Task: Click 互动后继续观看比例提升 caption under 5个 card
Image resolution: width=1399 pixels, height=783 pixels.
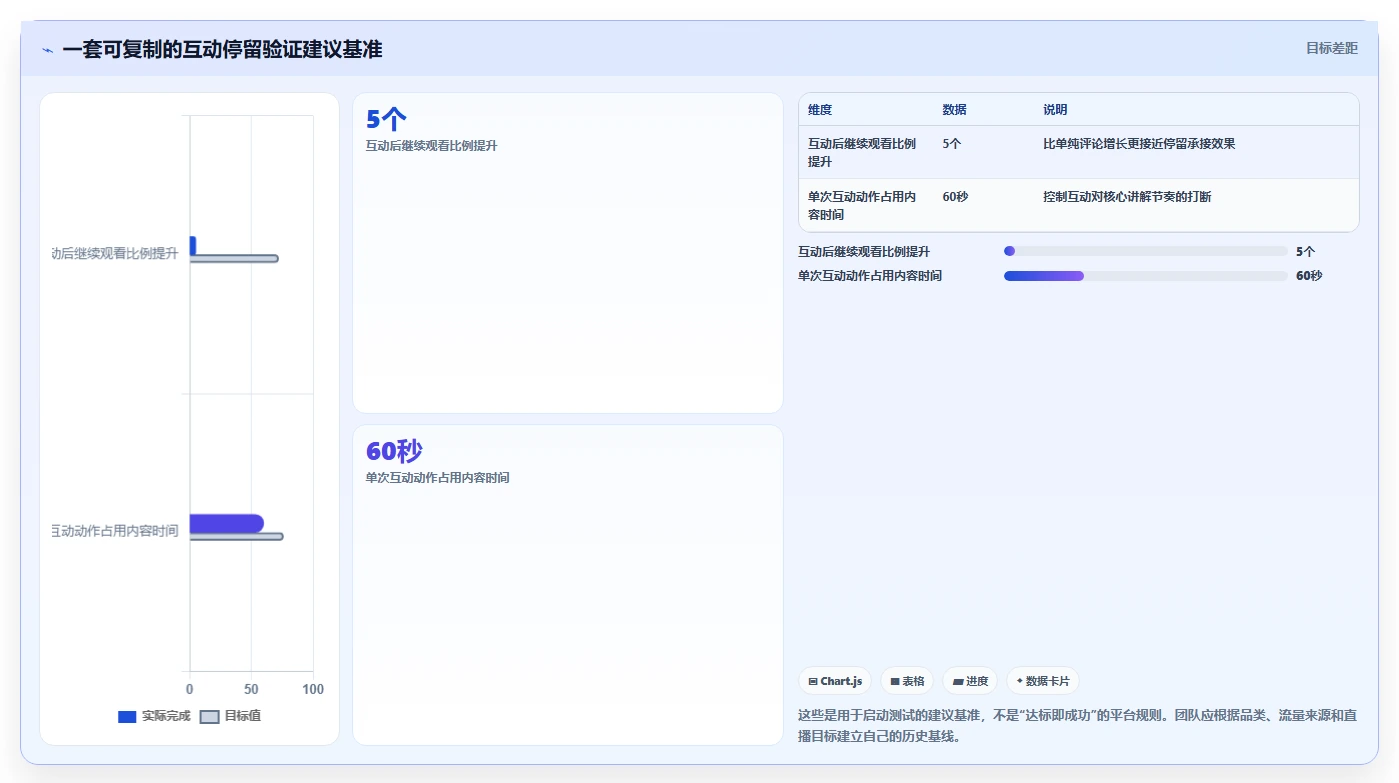Action: (431, 146)
